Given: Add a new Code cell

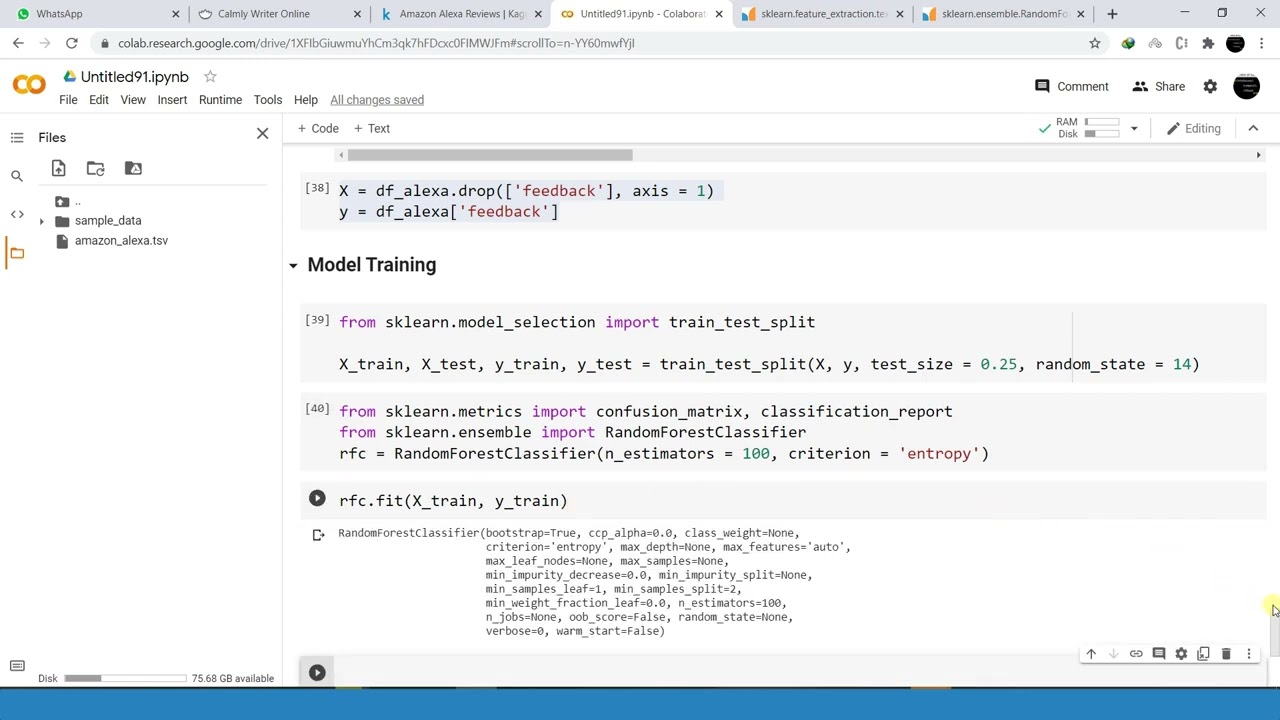Looking at the screenshot, I should click(318, 128).
